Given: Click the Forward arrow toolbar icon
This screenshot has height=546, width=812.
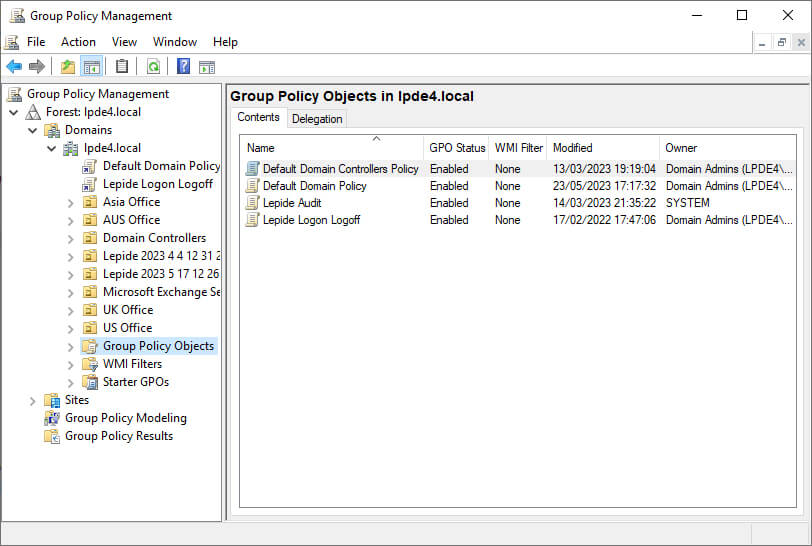Looking at the screenshot, I should coord(37,67).
